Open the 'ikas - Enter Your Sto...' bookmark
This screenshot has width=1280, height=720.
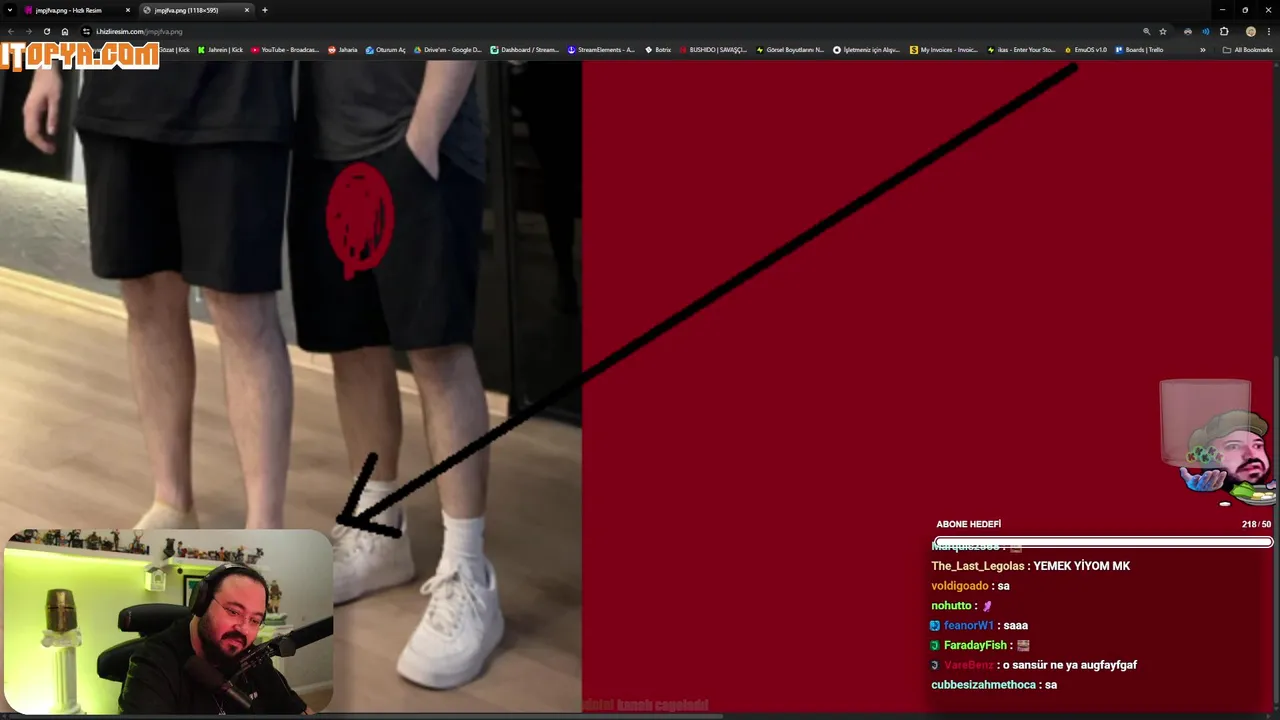click(x=1021, y=49)
